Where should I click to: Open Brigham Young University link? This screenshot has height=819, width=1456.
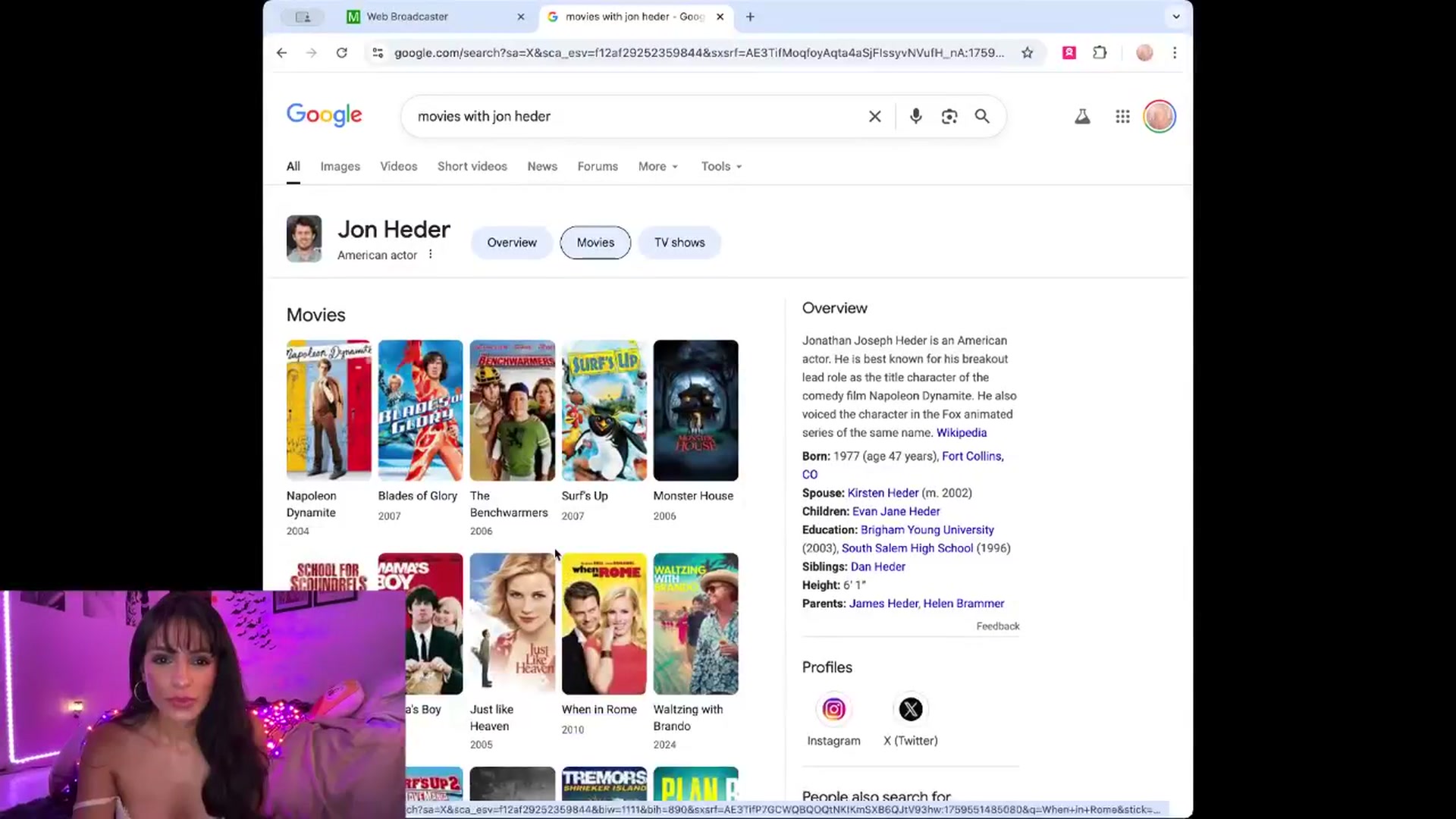pos(927,529)
